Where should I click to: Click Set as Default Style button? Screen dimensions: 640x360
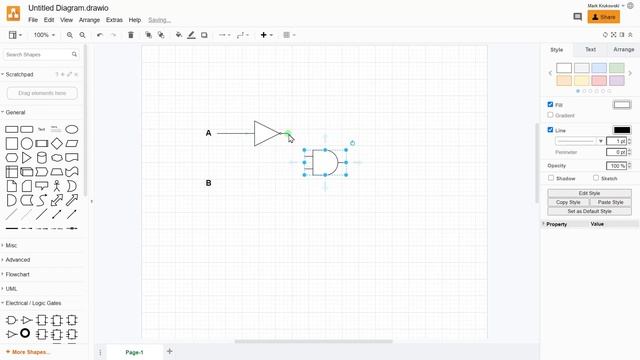click(589, 211)
